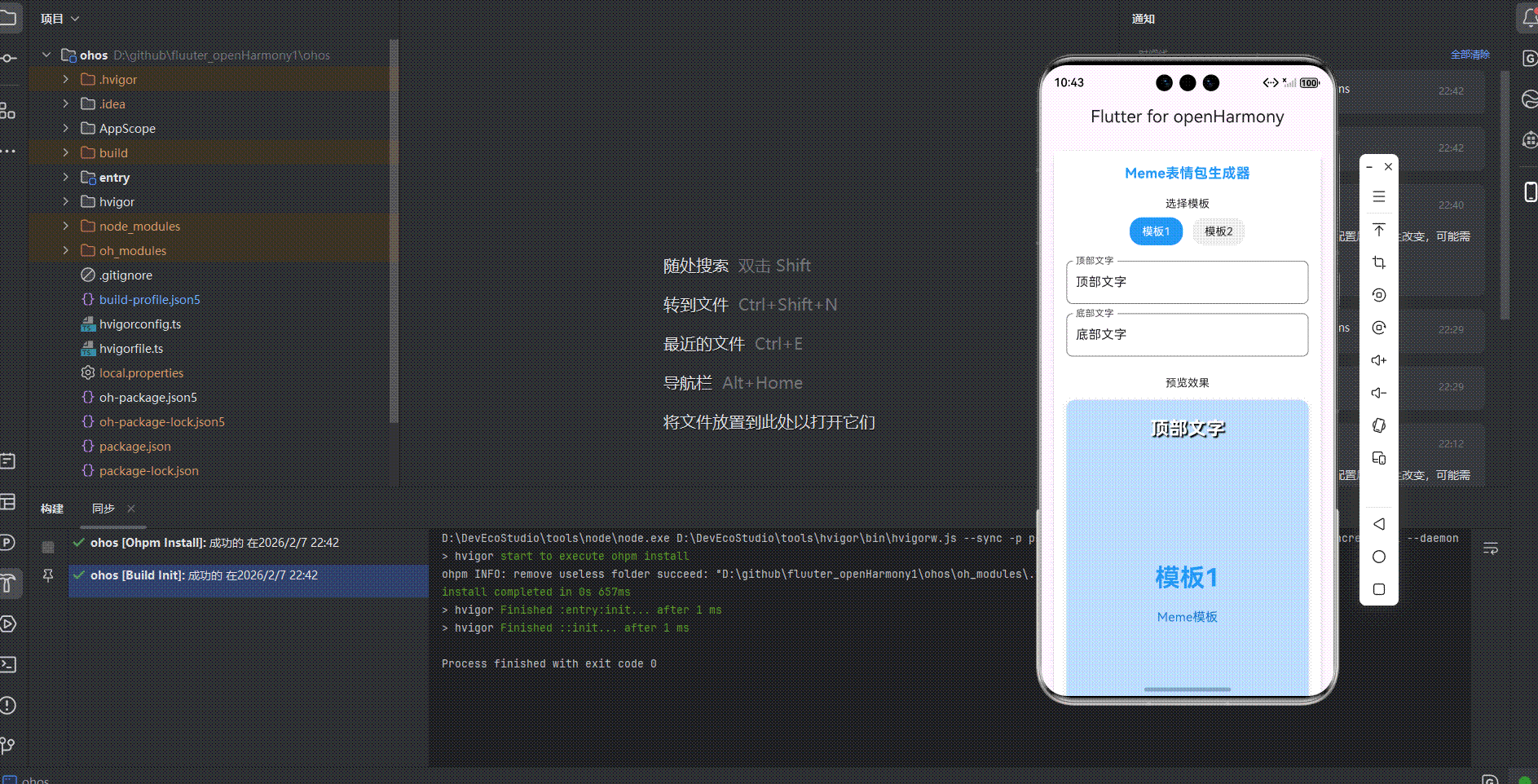This screenshot has height=784, width=1538.
Task: Open local.properties file
Action: tap(141, 372)
